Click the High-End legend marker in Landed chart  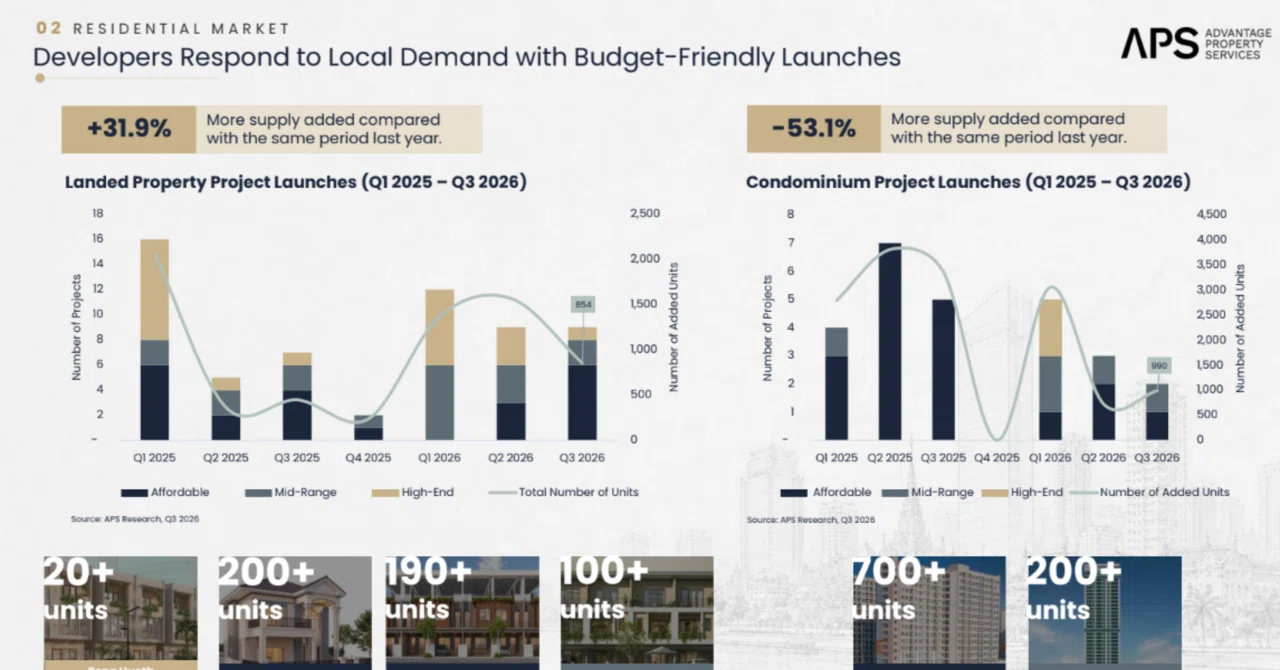point(385,493)
